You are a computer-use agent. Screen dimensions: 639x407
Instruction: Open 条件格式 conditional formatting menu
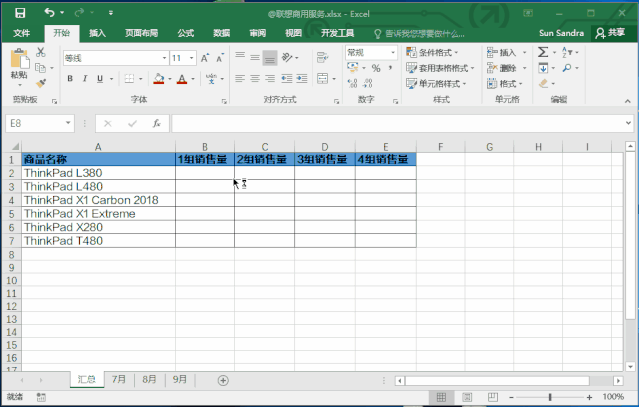click(x=432, y=53)
